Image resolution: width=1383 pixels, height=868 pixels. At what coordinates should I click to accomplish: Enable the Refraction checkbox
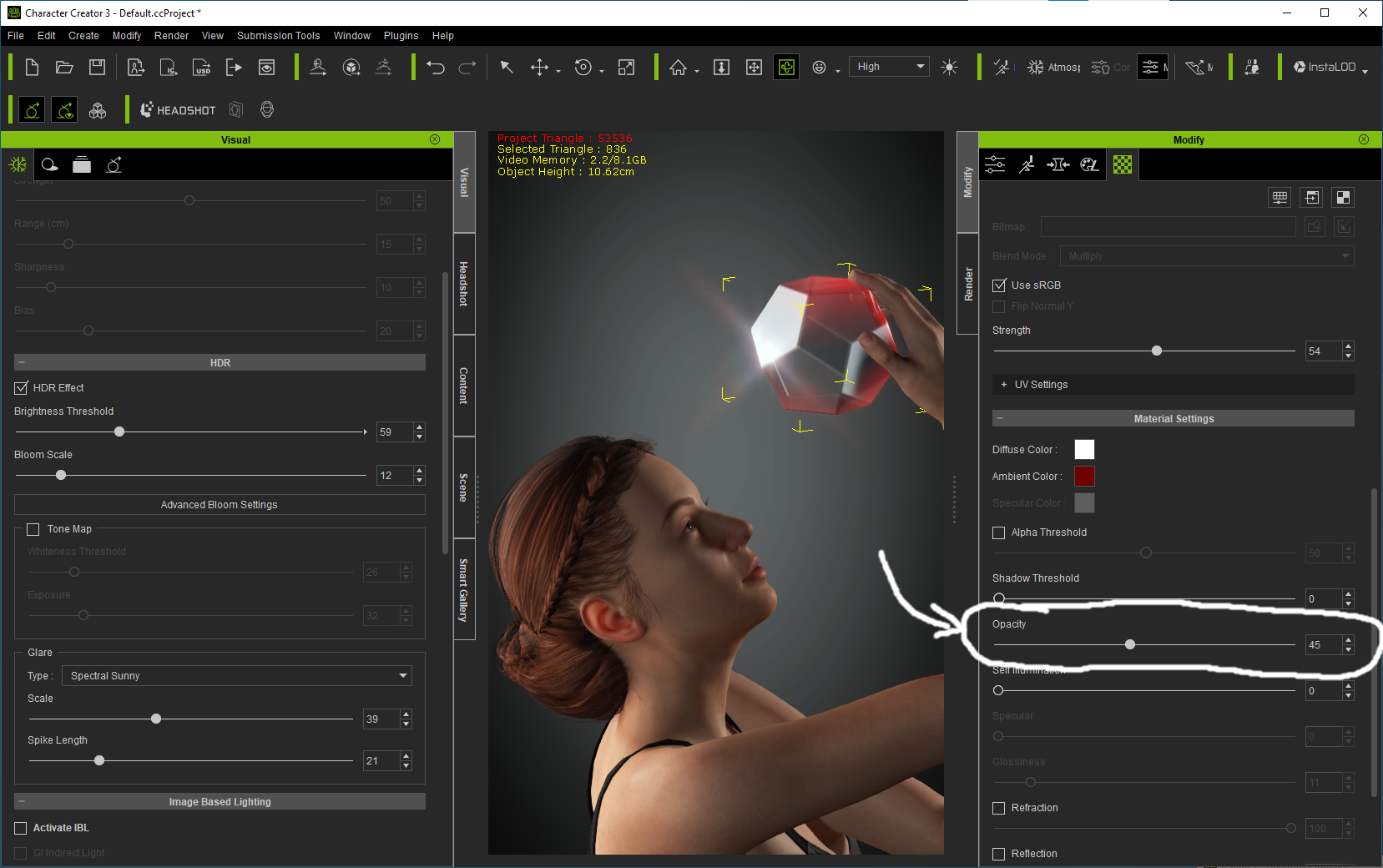pos(998,808)
